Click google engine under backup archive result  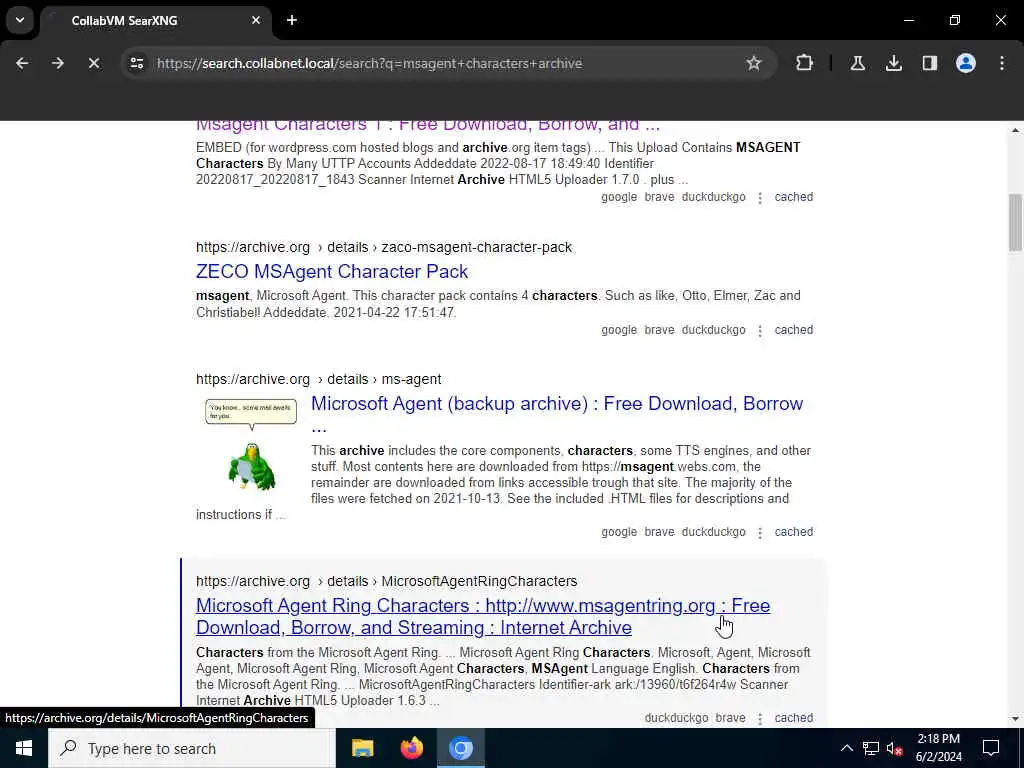coord(618,532)
